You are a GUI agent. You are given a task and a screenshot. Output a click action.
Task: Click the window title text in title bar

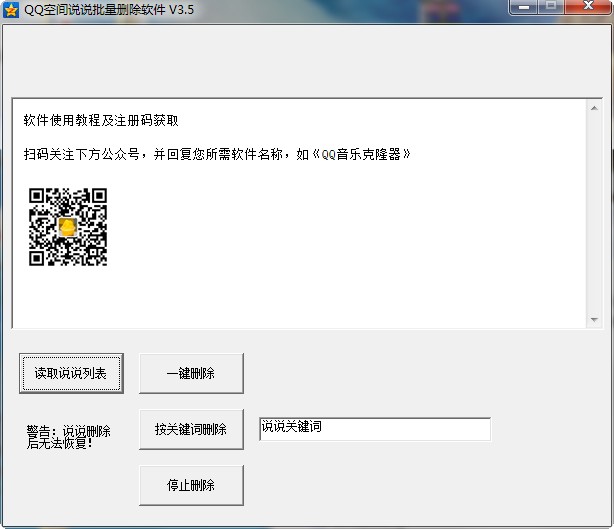110,11
